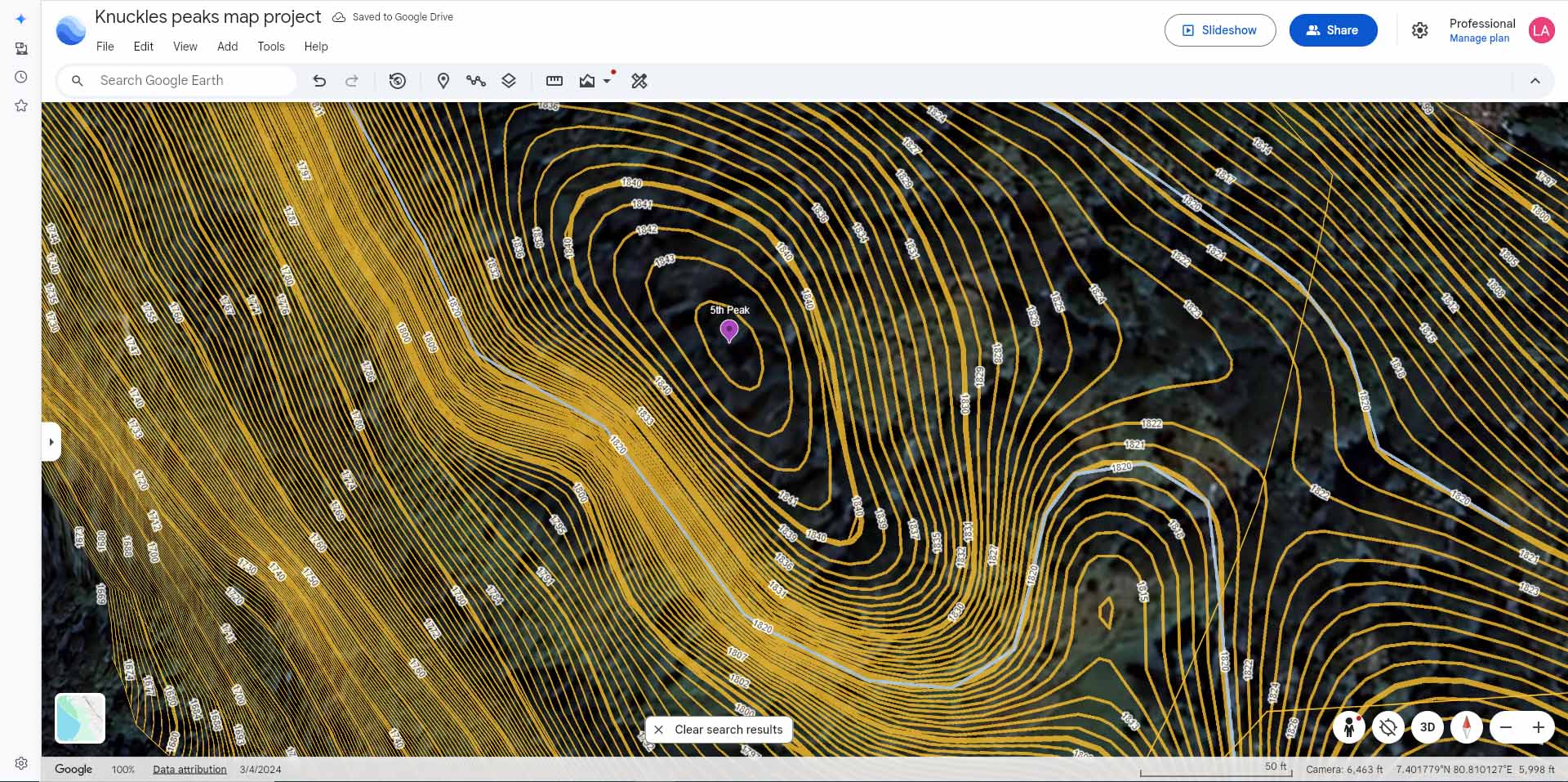Open the Help menu
Viewport: 1568px width, 782px height.
pyautogui.click(x=316, y=47)
